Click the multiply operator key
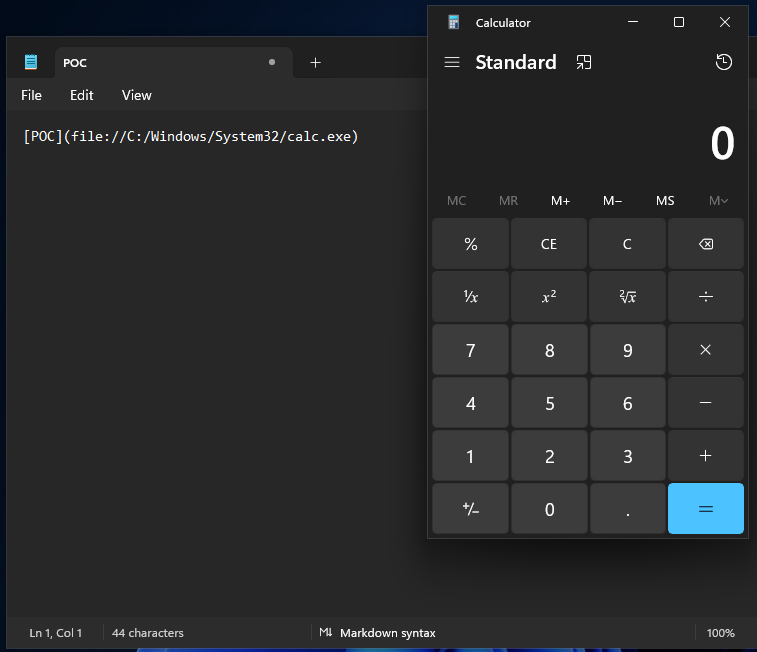 click(706, 350)
